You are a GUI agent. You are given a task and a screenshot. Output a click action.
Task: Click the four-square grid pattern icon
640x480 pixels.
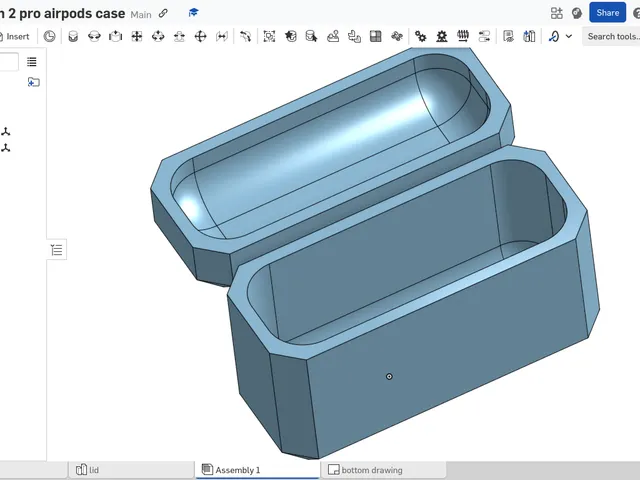(376, 36)
